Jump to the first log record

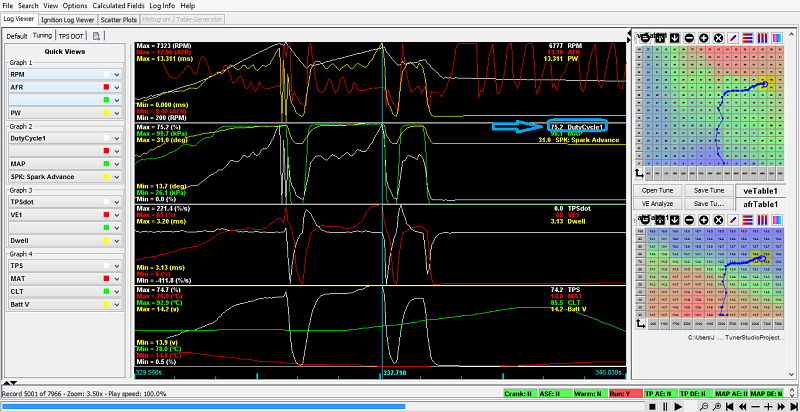pos(730,406)
